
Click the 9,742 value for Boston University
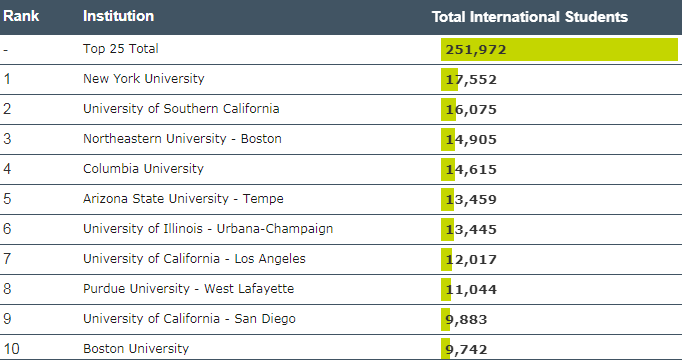coord(466,350)
